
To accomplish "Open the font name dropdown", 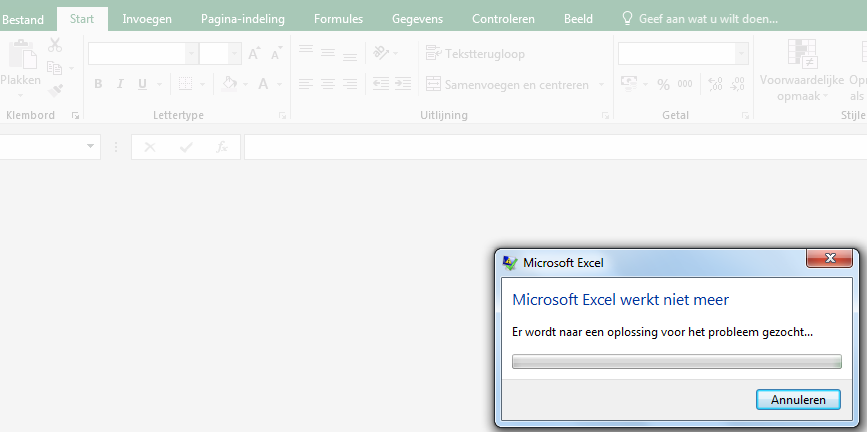I will [191, 54].
